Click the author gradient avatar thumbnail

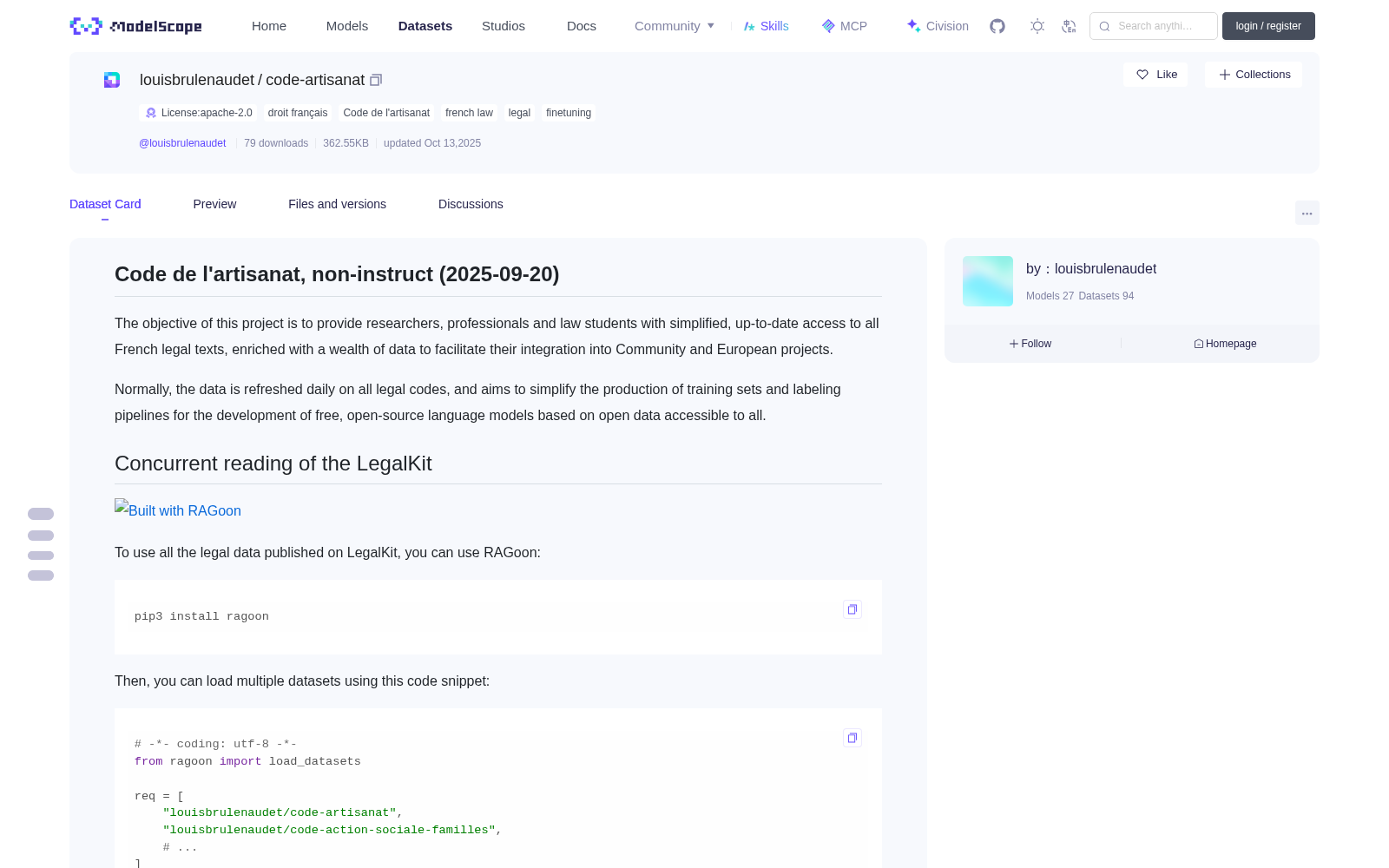988,281
